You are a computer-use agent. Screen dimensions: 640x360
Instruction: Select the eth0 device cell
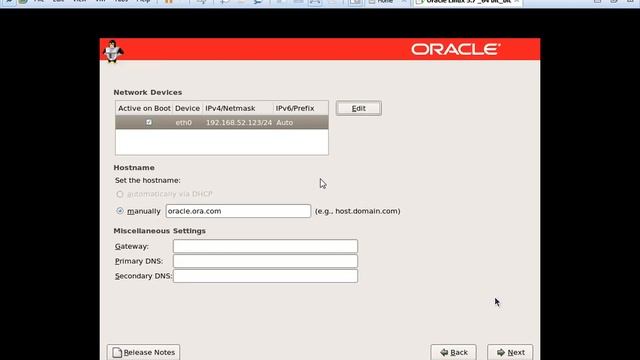tap(184, 122)
